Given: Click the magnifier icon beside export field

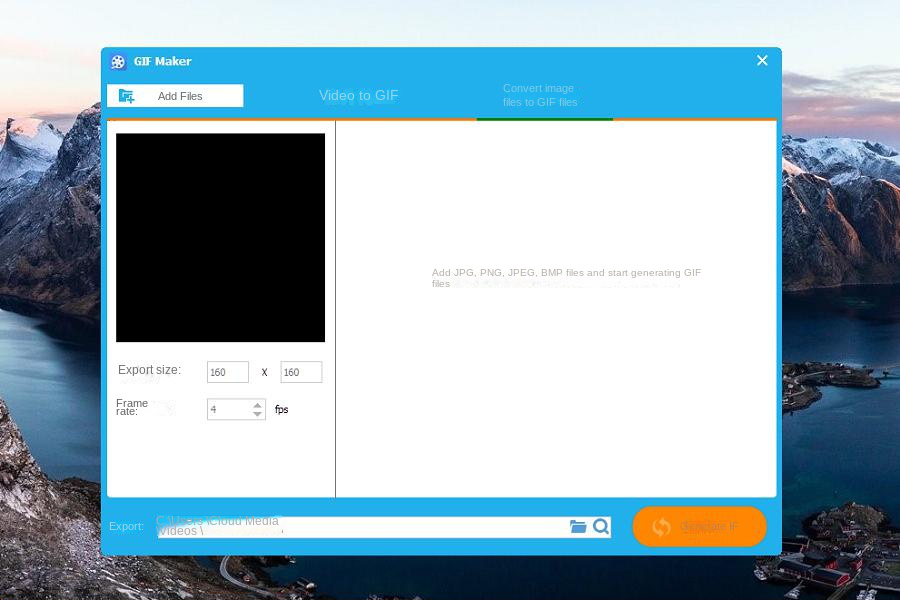Looking at the screenshot, I should pyautogui.click(x=600, y=526).
